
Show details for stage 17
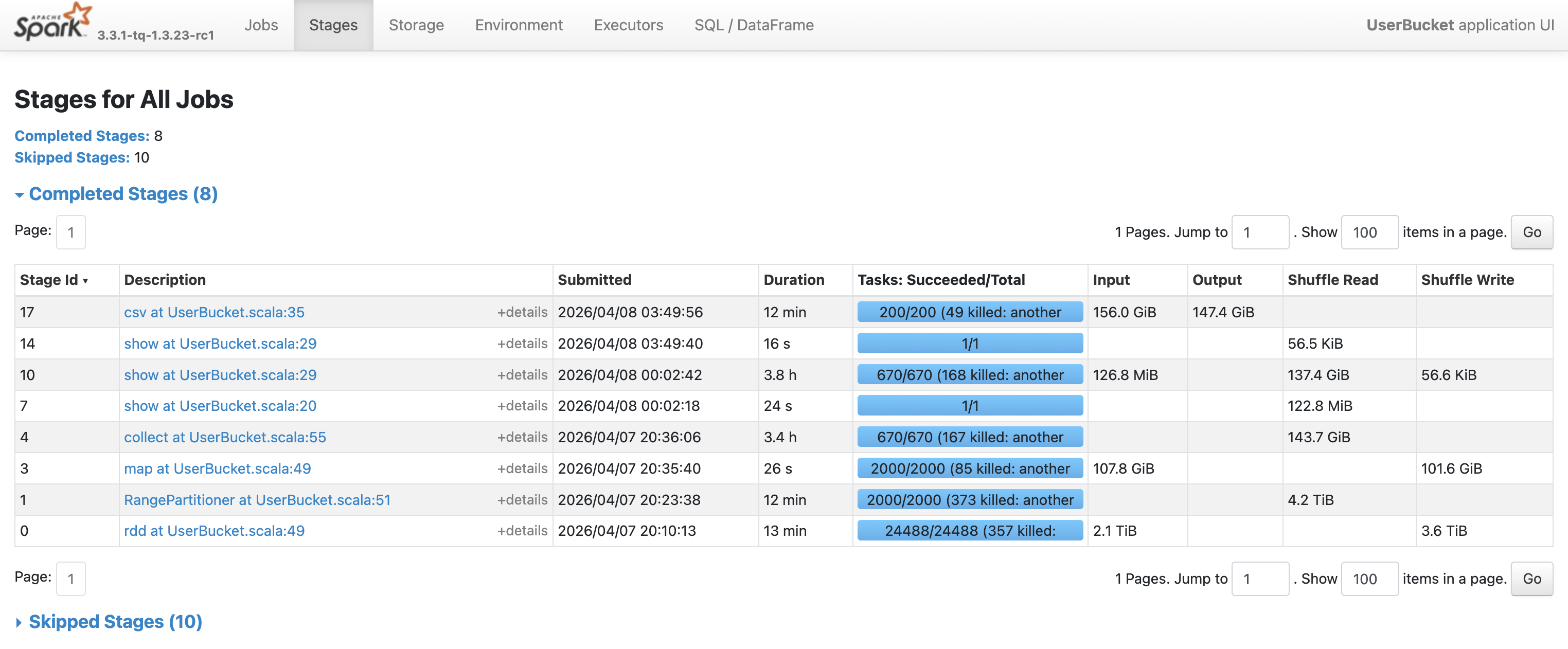(522, 312)
